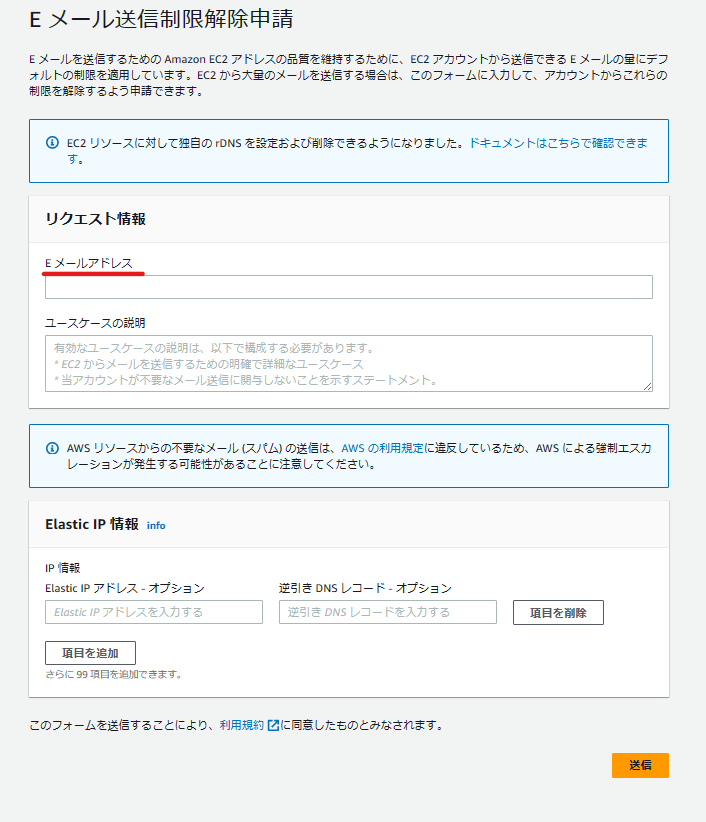Screen dimensions: 706x822
Task: Click the info link beside Elastic IP 情報
Action: (x=156, y=525)
